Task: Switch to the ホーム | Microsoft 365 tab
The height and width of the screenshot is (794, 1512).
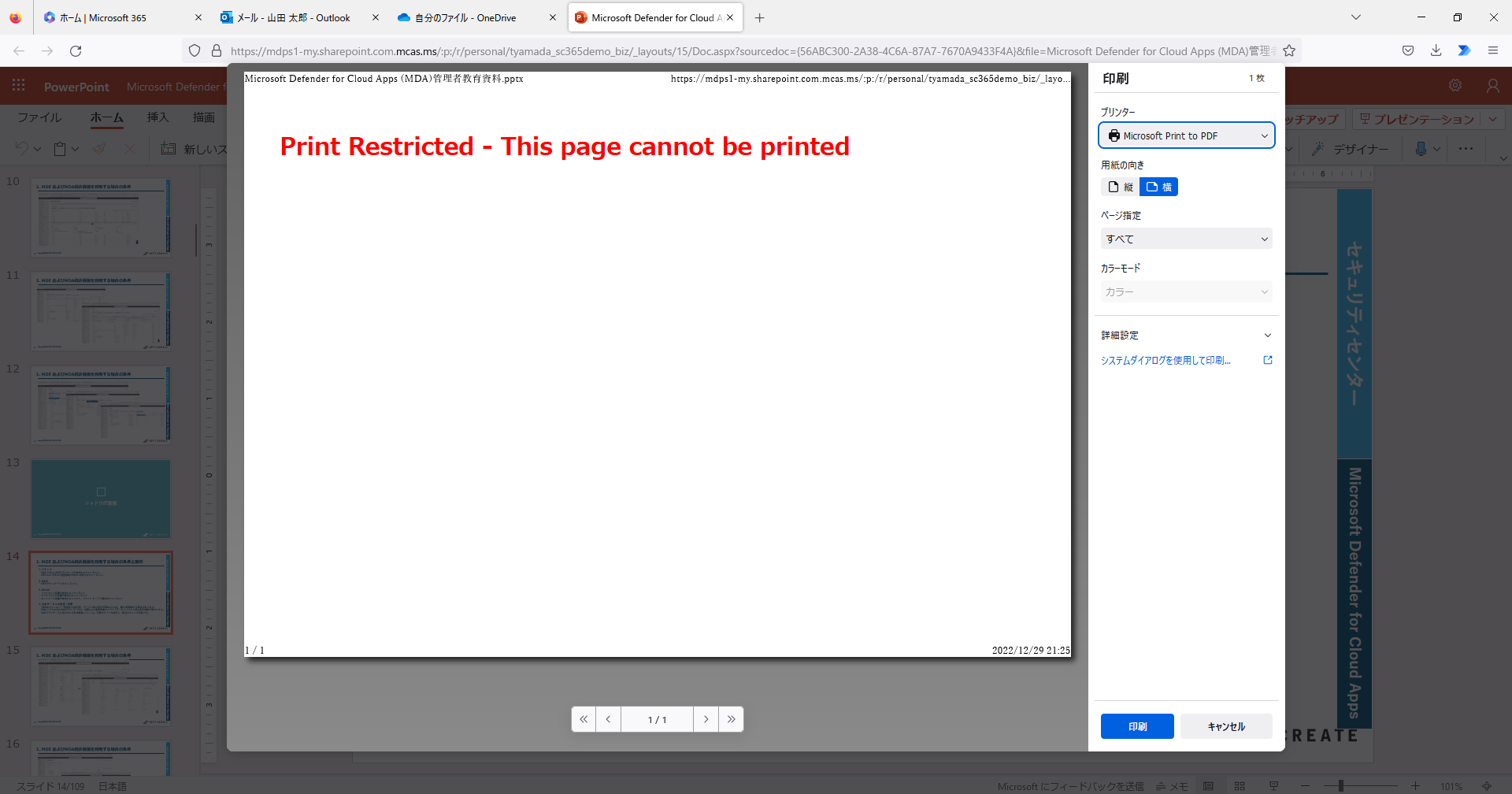Action: pyautogui.click(x=122, y=17)
